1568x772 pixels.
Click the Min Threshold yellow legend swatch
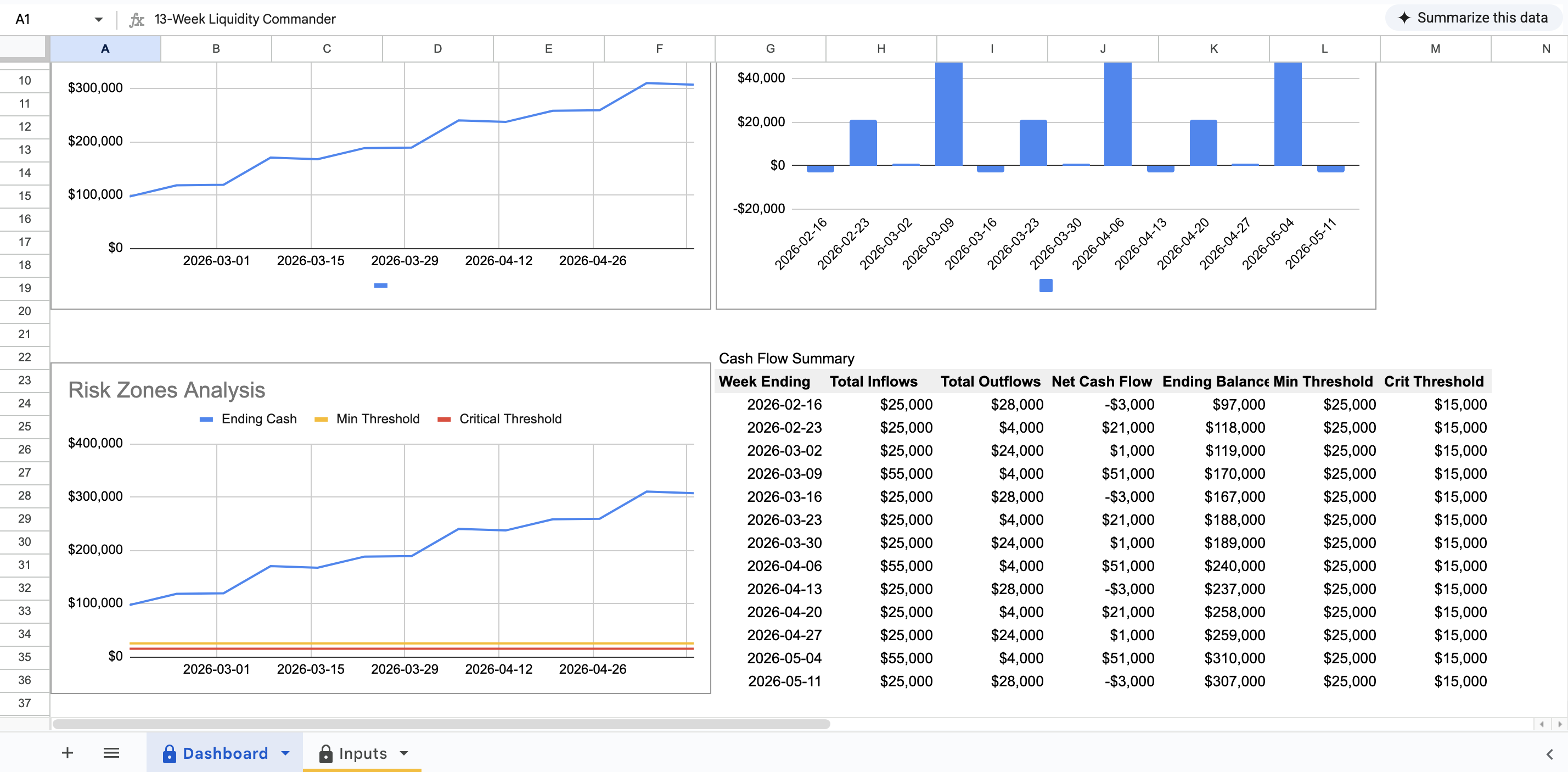[x=321, y=419]
